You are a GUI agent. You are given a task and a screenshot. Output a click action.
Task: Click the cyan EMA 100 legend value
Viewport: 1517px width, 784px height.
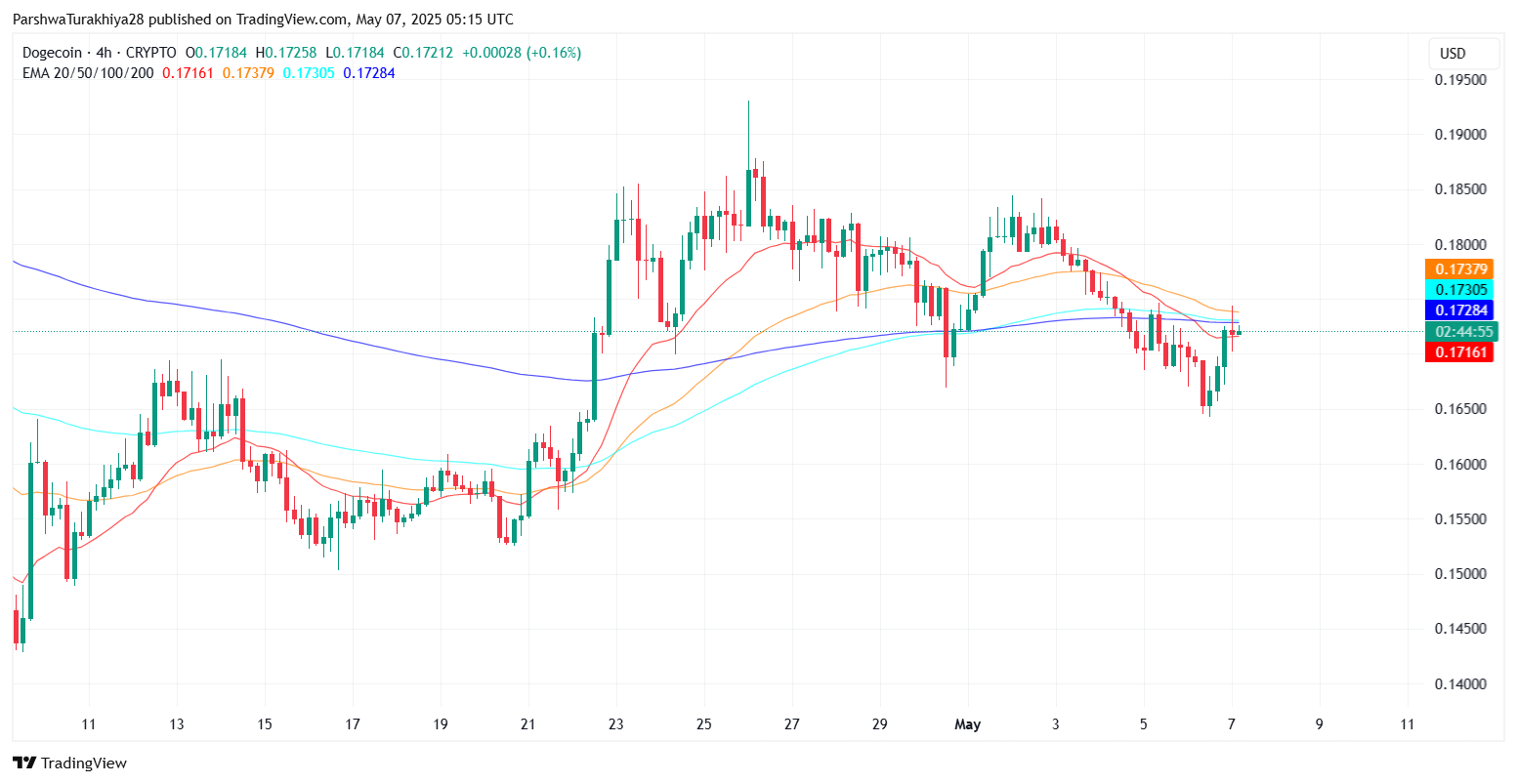pyautogui.click(x=309, y=72)
